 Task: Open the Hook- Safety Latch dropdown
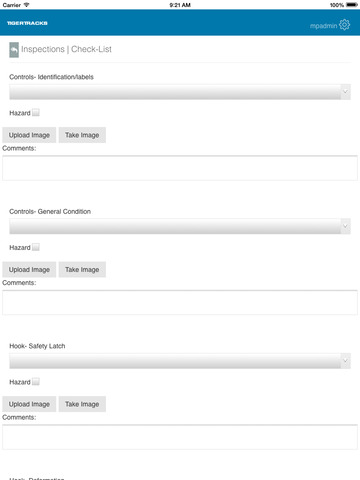(180, 361)
